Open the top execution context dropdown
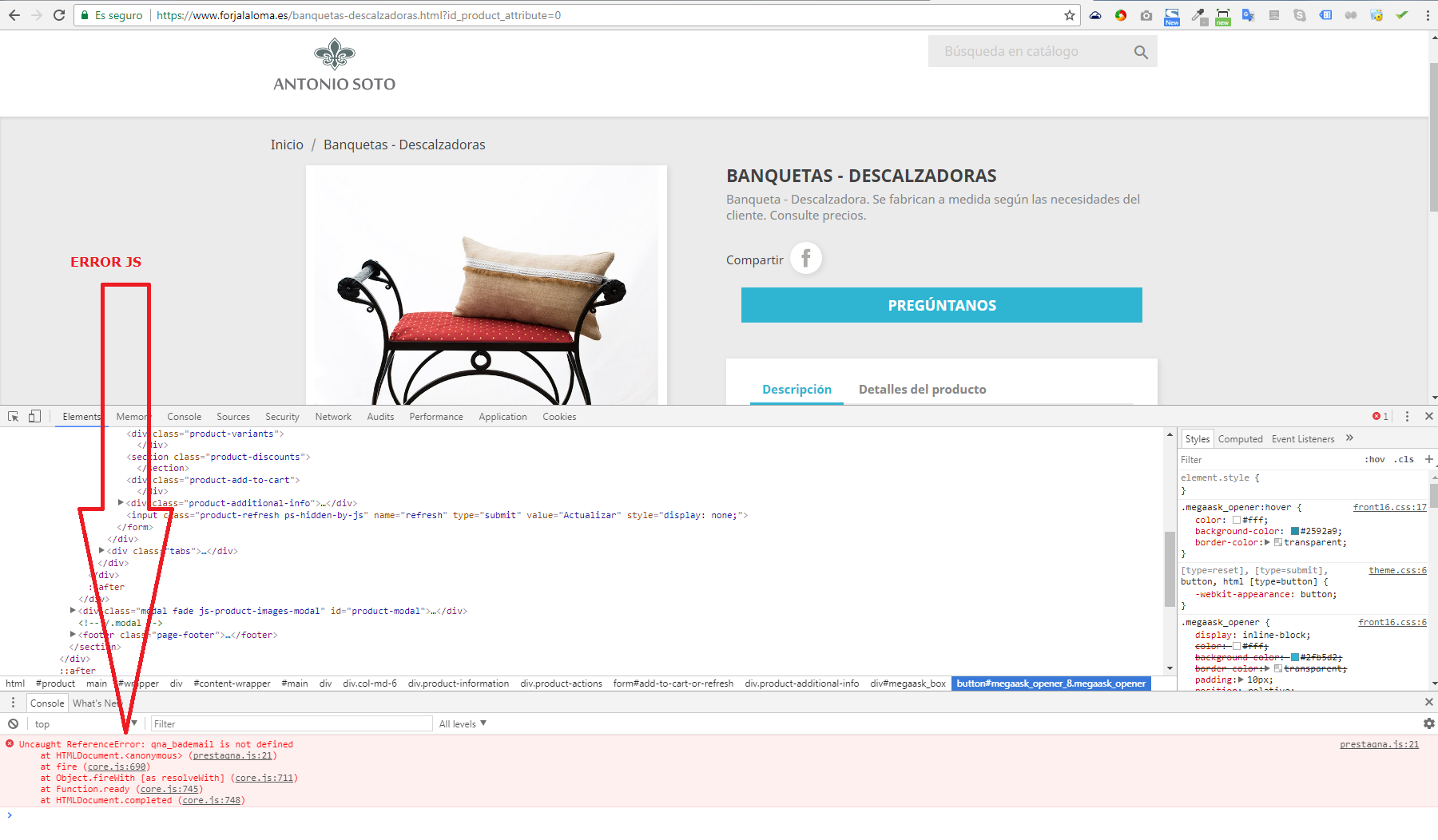Viewport: 1438px width, 840px height. [x=85, y=723]
